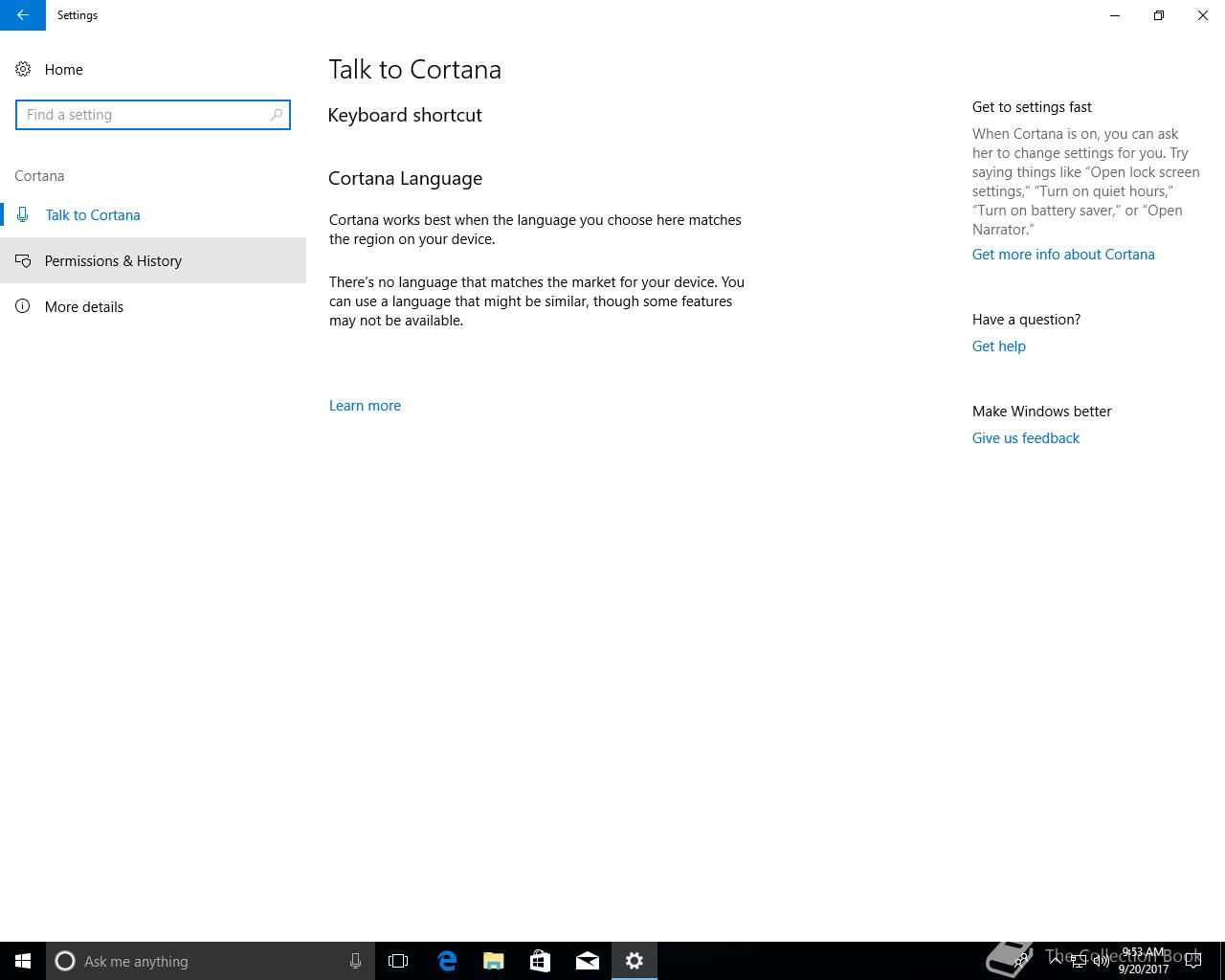
Task: Open the People icon in the system tray
Action: (1022, 961)
